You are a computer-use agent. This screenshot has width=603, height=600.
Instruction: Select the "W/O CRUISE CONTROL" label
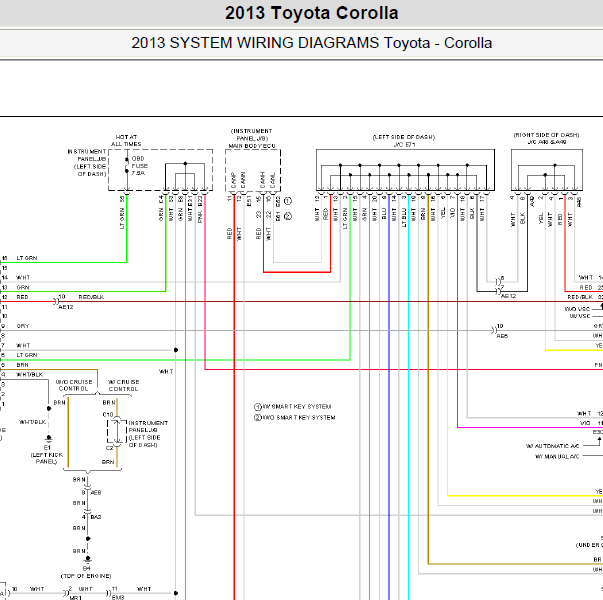74,385
